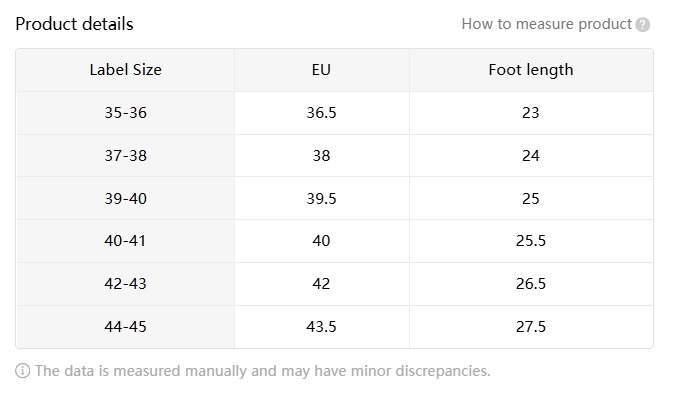This screenshot has height=412, width=677.
Task: Click the 37-38 label size cell
Action: tap(125, 156)
